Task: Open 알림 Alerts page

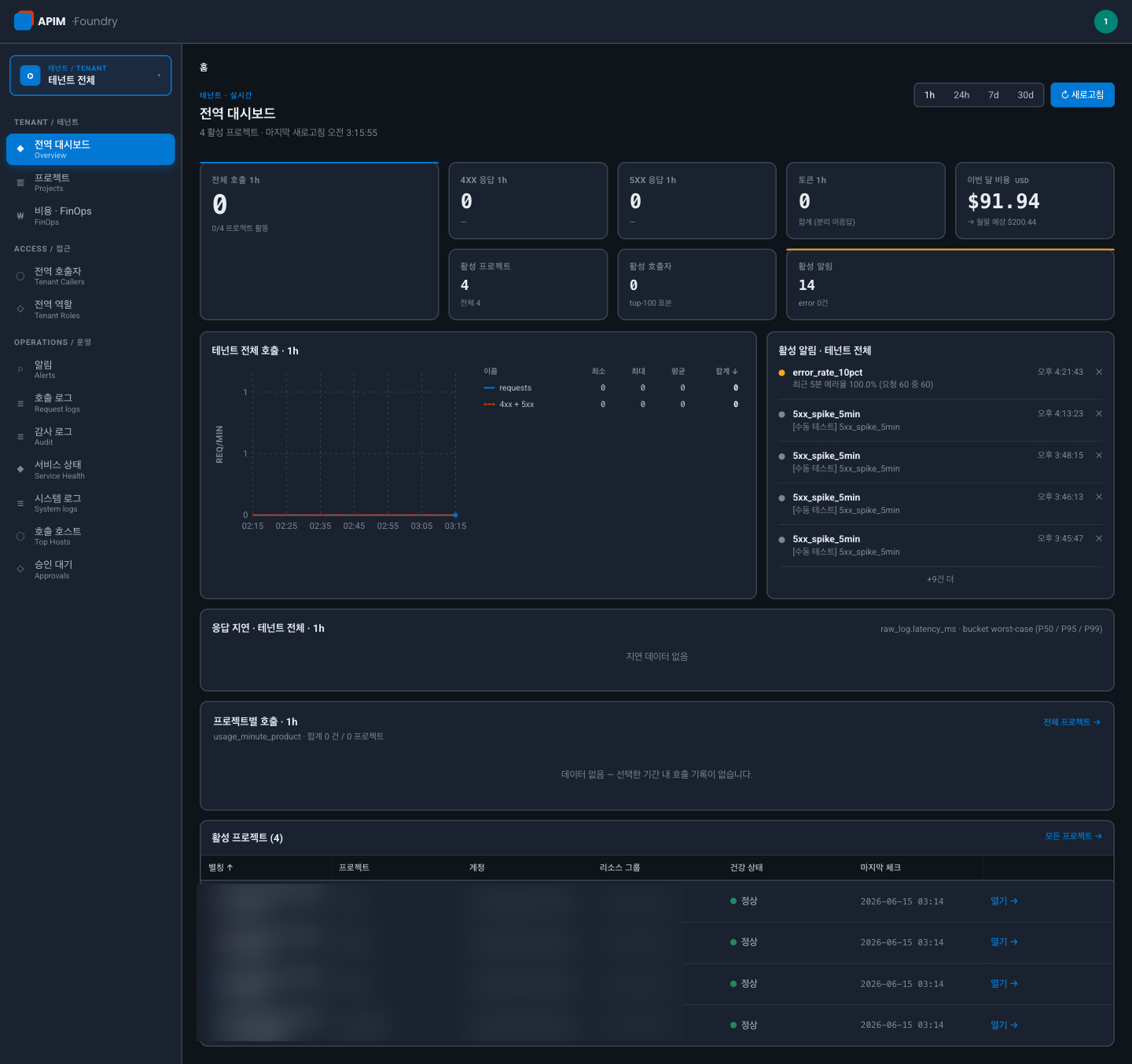Action: [x=90, y=369]
